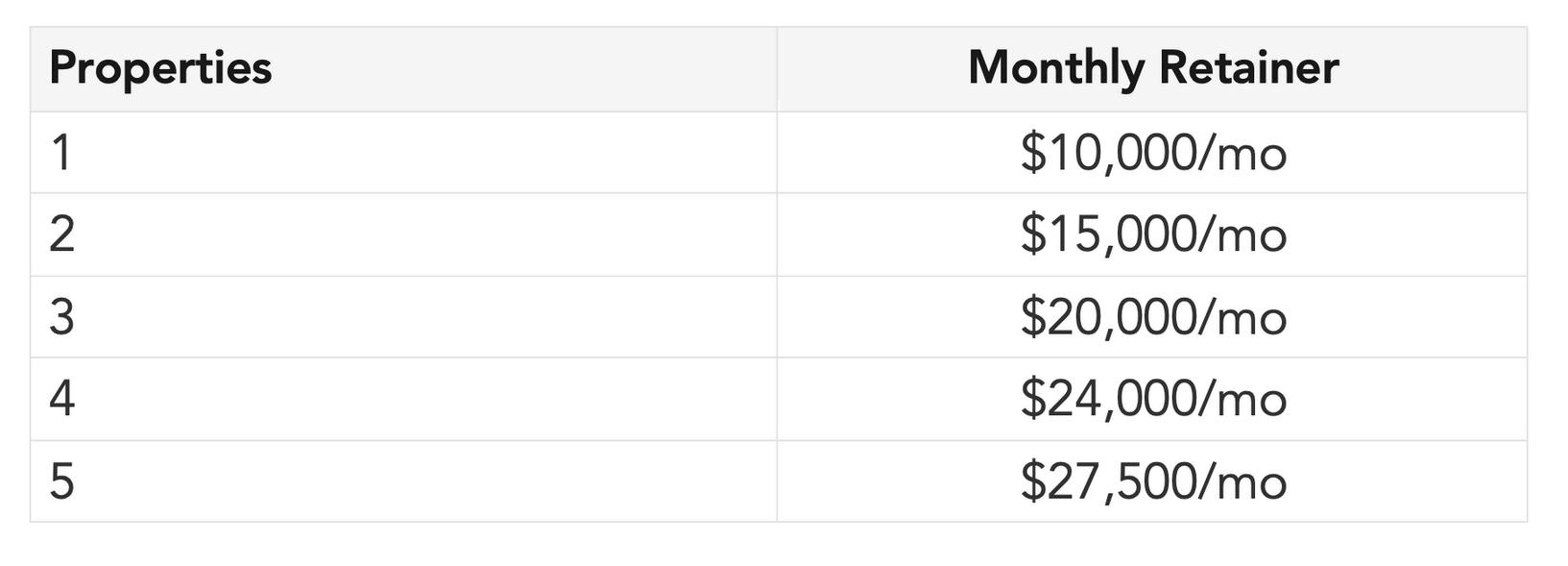
Task: Click the $15,000/mo retainer cell
Action: click(x=1152, y=234)
